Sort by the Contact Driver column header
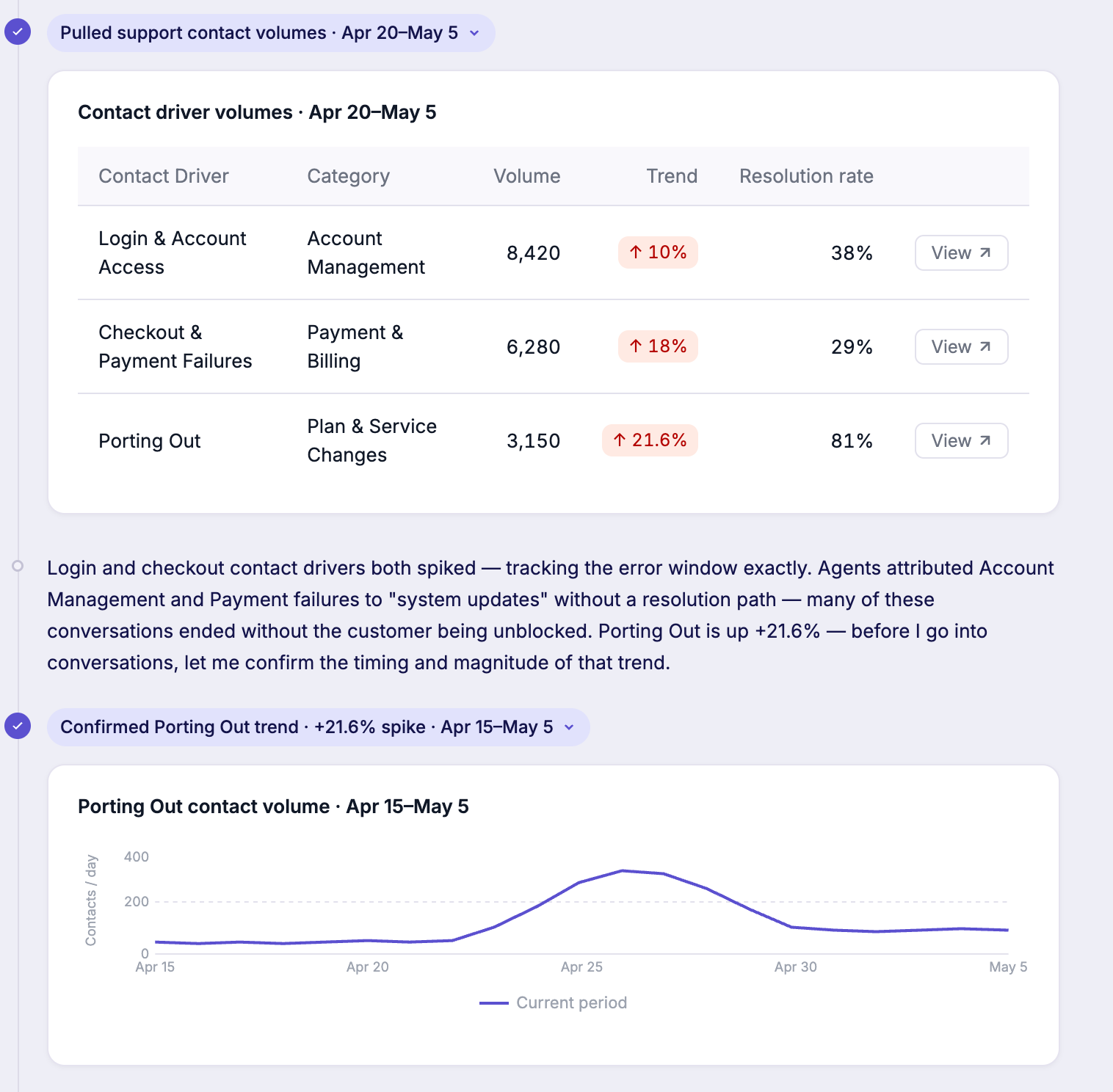The width and height of the screenshot is (1113, 1092). [x=164, y=176]
